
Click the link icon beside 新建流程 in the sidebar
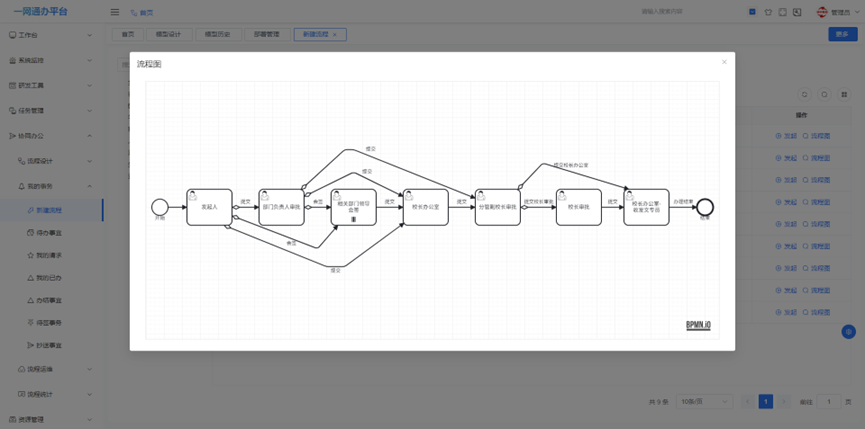click(x=31, y=210)
